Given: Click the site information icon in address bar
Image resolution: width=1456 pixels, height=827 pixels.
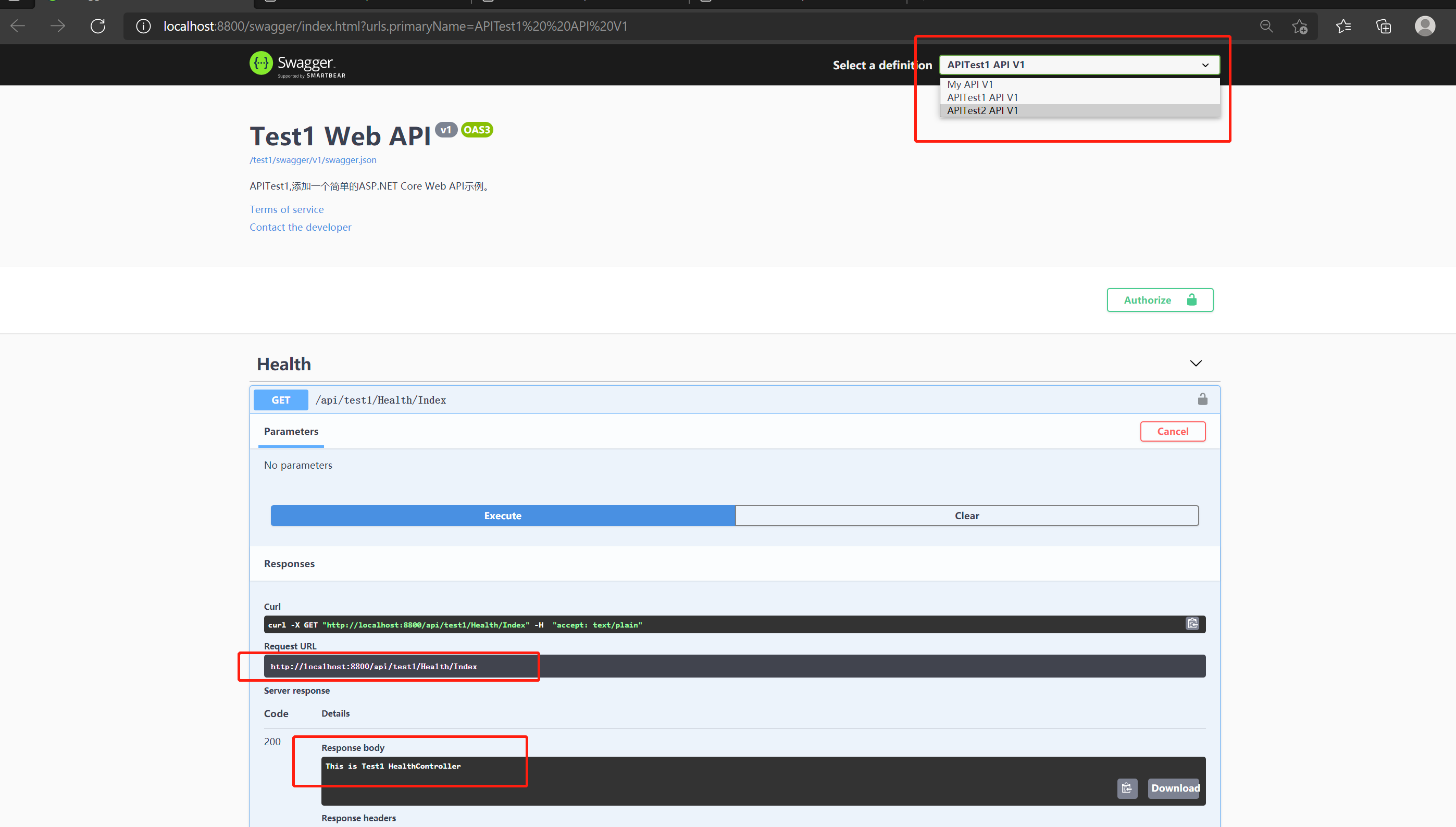Looking at the screenshot, I should 143,26.
